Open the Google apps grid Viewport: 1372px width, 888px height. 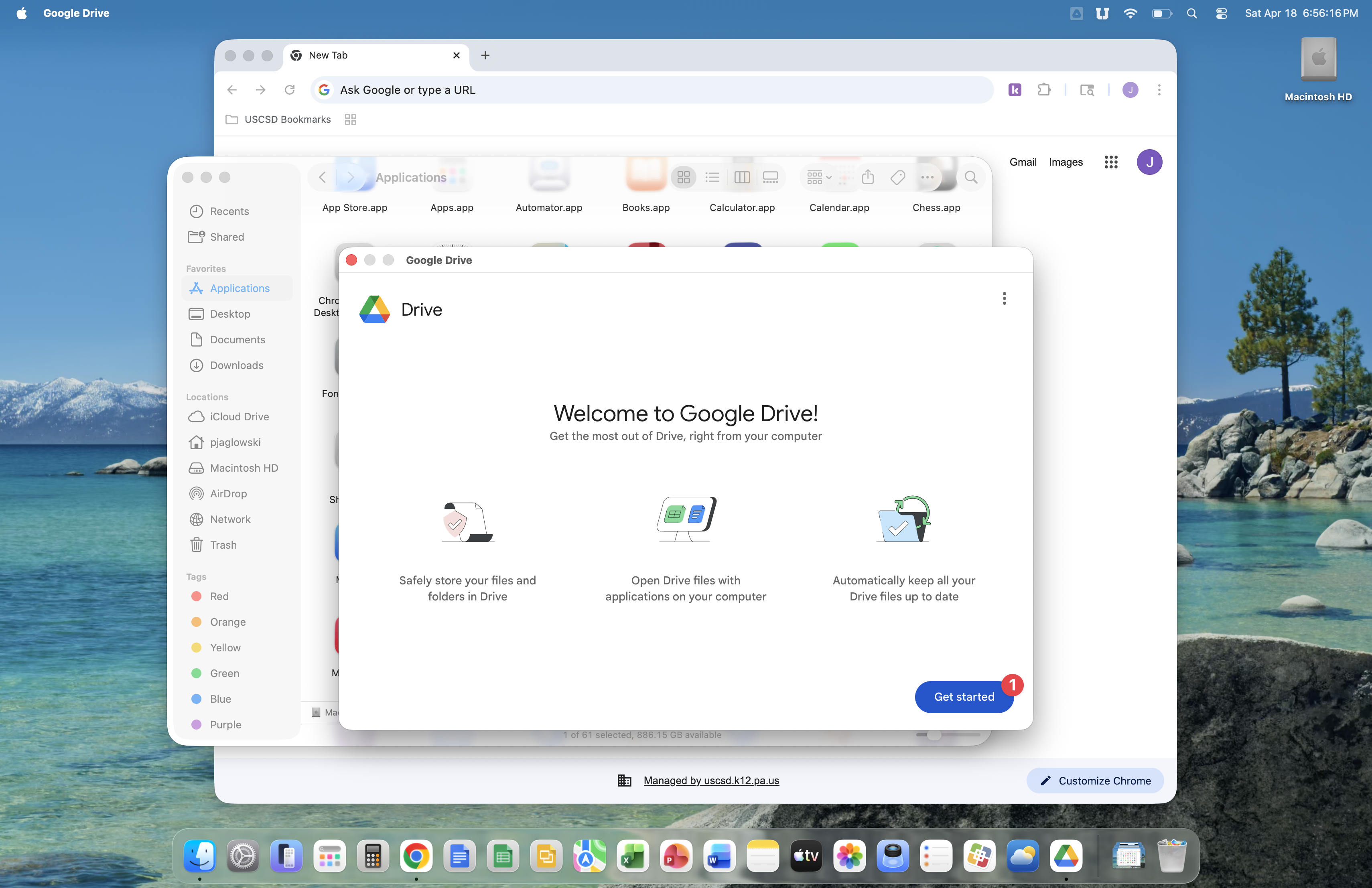click(1110, 162)
